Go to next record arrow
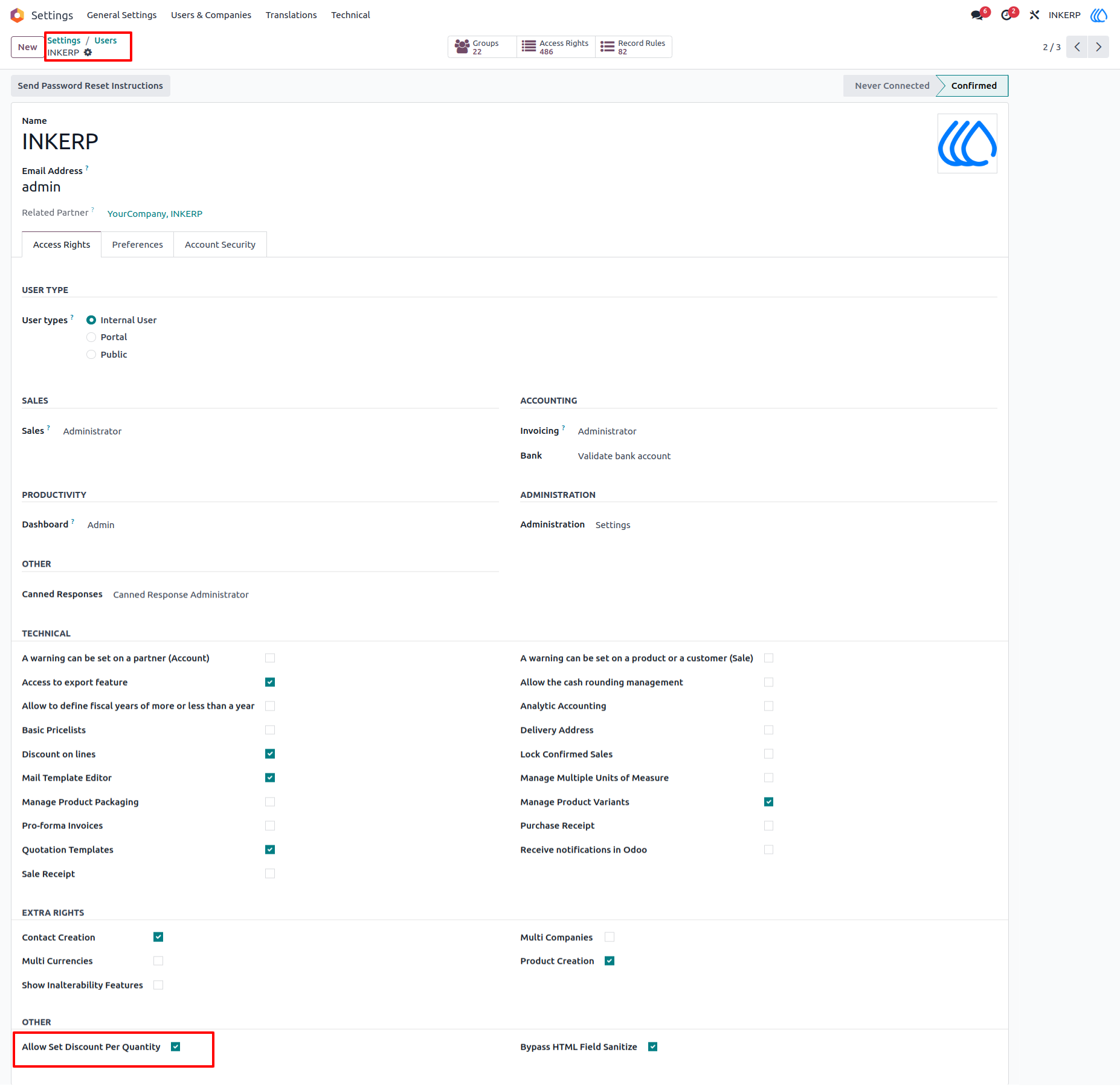The image size is (1120, 1087). point(1099,47)
